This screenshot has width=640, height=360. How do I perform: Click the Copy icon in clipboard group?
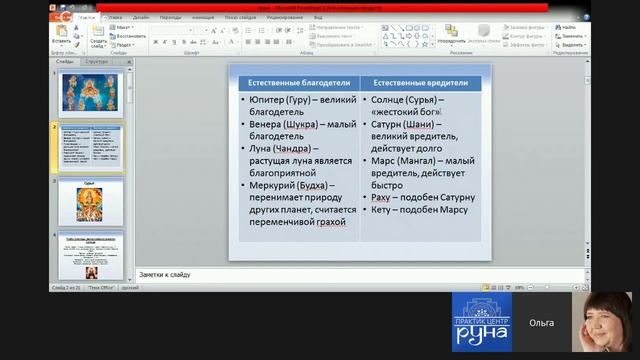76,36
